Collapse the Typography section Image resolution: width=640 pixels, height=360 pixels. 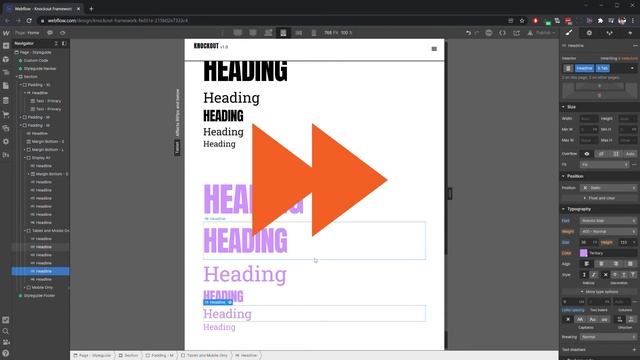tap(564, 209)
